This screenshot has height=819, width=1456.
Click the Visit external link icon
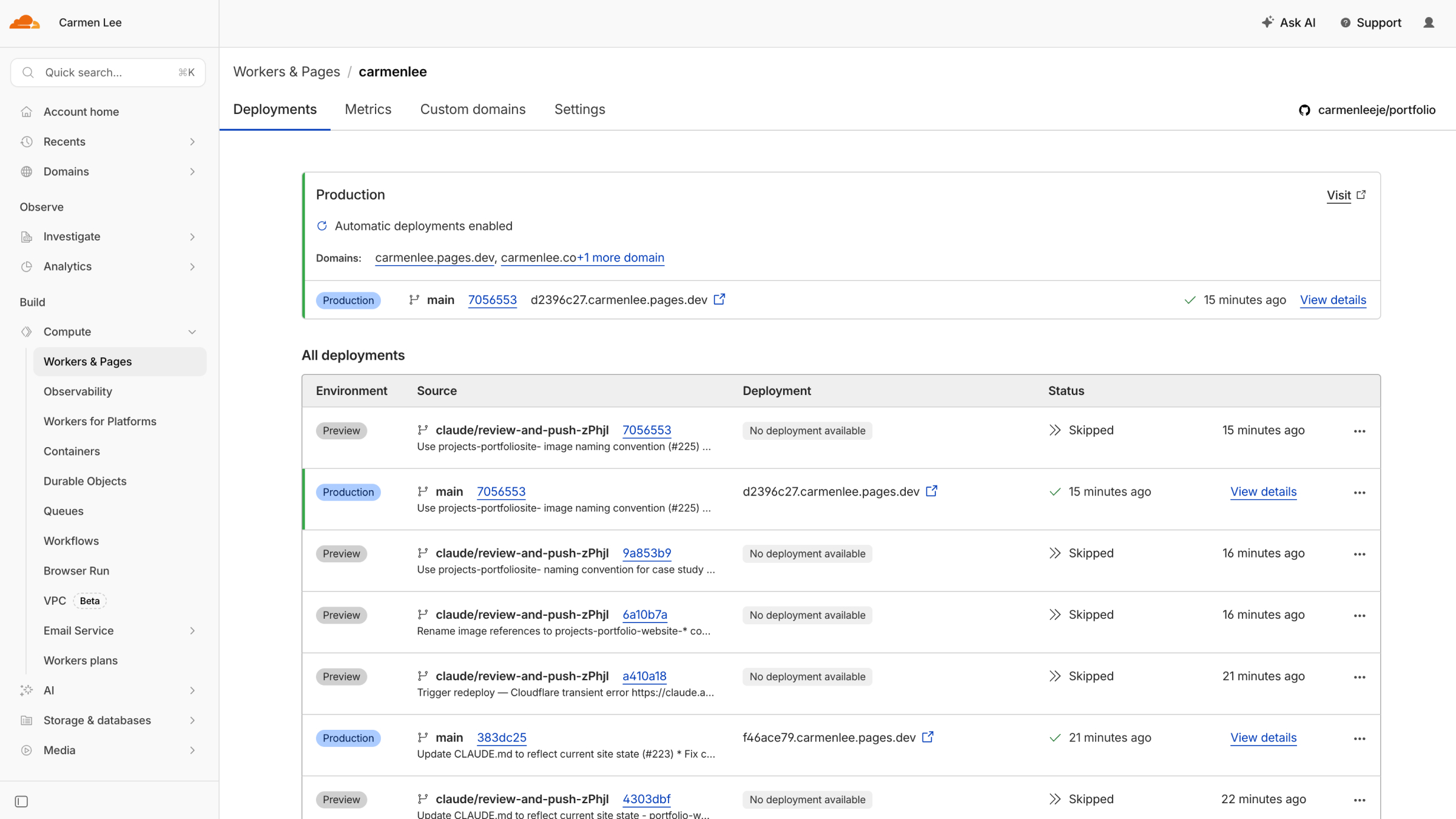(x=1361, y=194)
